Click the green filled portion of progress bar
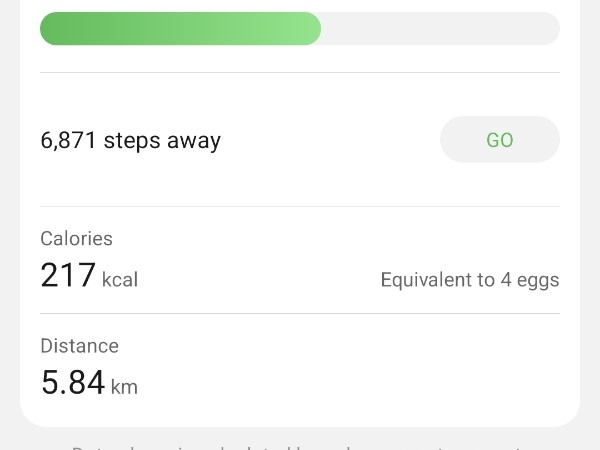Viewport: 600px width, 450px height. (180, 29)
